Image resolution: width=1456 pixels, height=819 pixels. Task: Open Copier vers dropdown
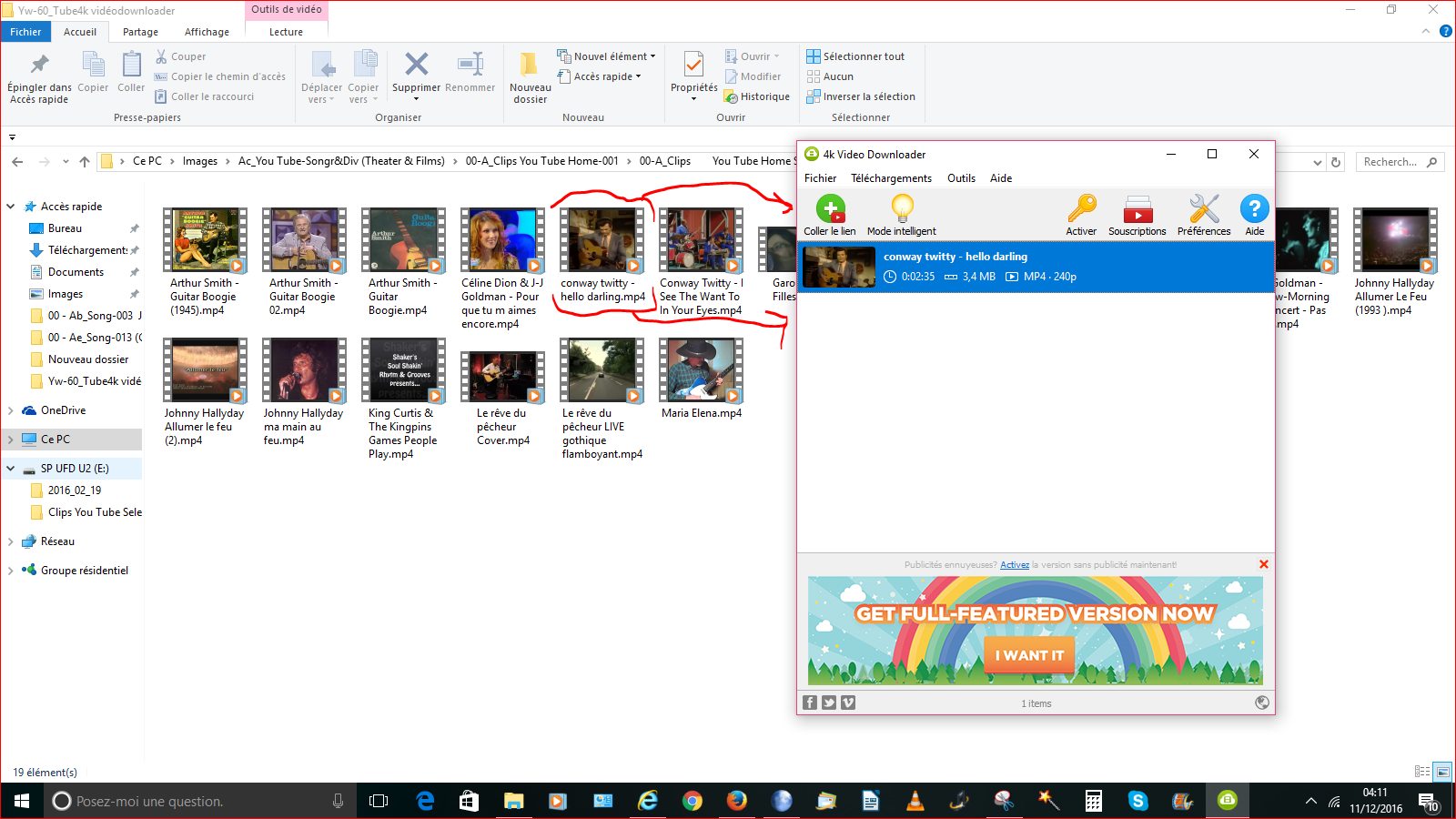[x=363, y=78]
